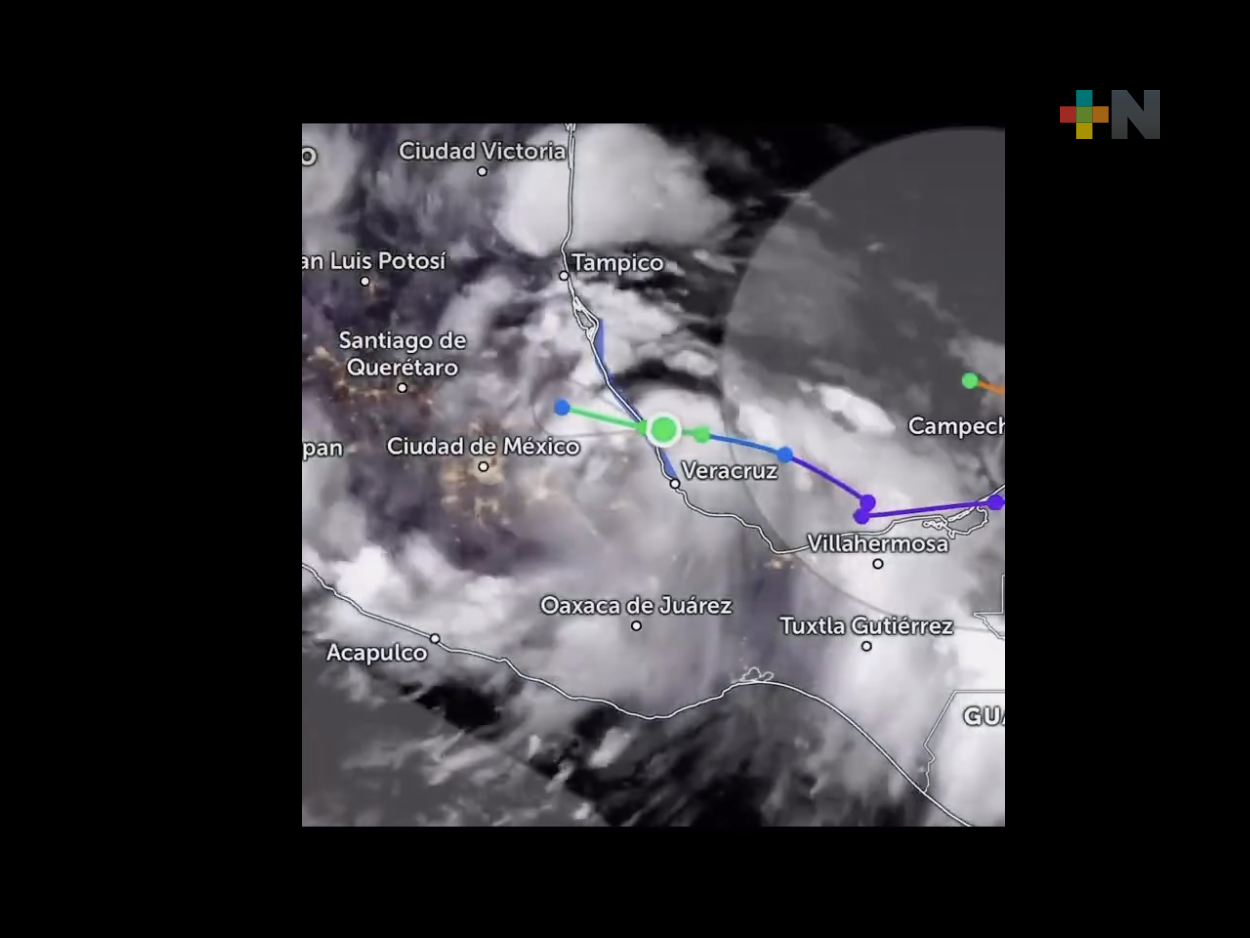Screen dimensions: 1250x938
Task: Click the TVN channel logo
Action: coord(1109,114)
